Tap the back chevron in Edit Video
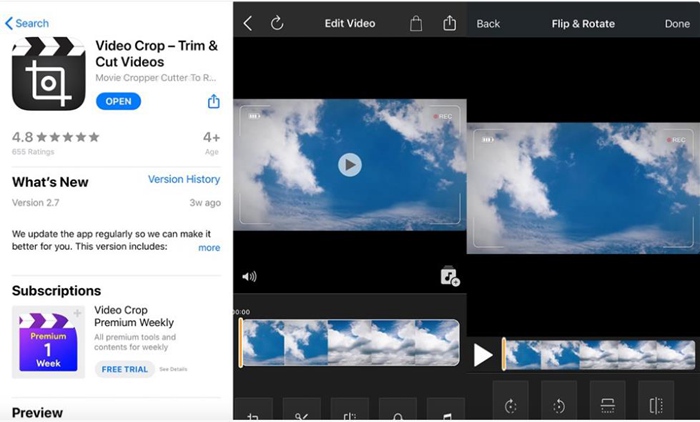This screenshot has height=422, width=700. pyautogui.click(x=248, y=23)
